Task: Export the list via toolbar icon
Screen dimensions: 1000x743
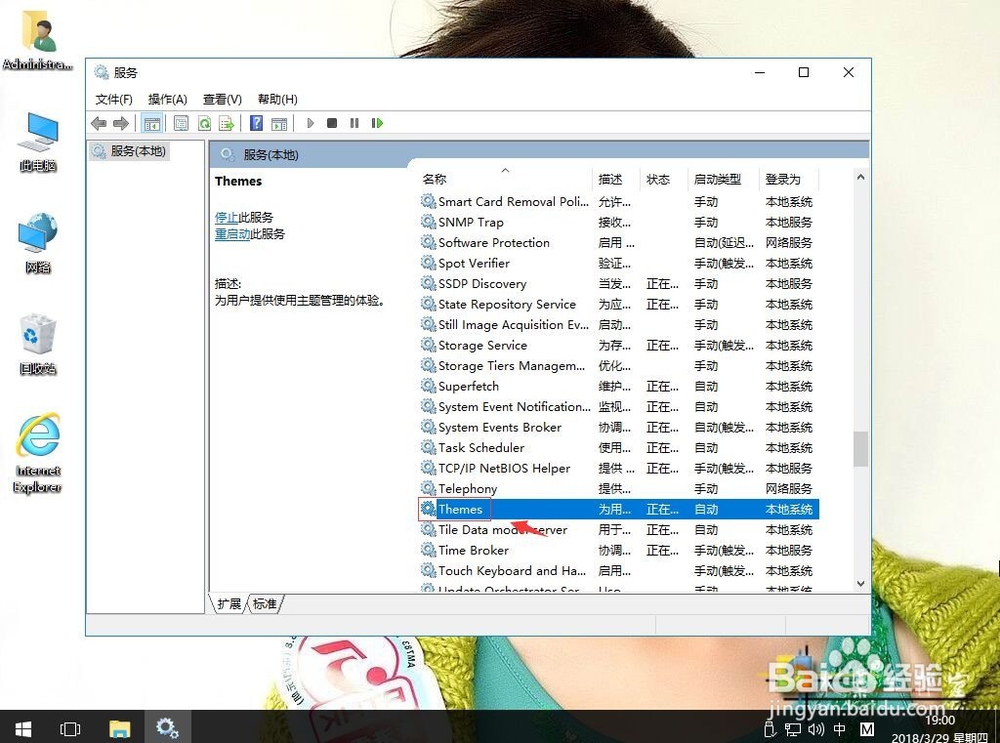Action: [x=226, y=123]
